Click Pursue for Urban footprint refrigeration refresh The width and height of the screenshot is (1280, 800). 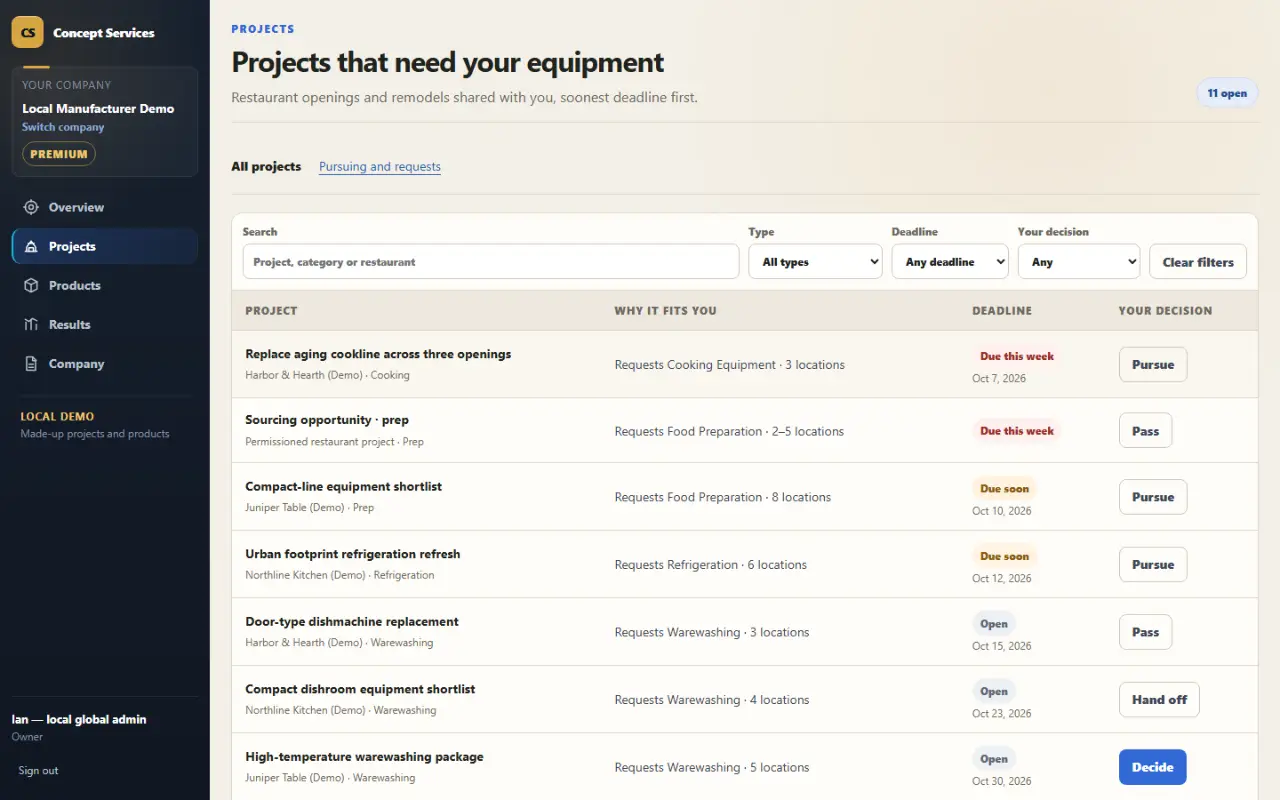pyautogui.click(x=1153, y=564)
